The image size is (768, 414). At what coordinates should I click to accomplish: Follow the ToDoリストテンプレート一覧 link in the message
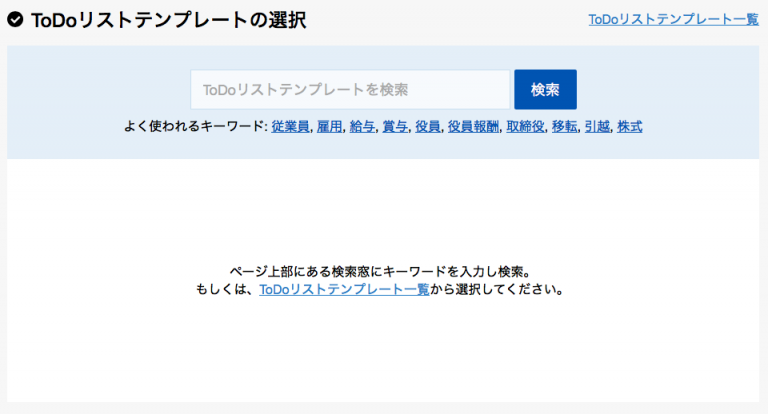344,289
